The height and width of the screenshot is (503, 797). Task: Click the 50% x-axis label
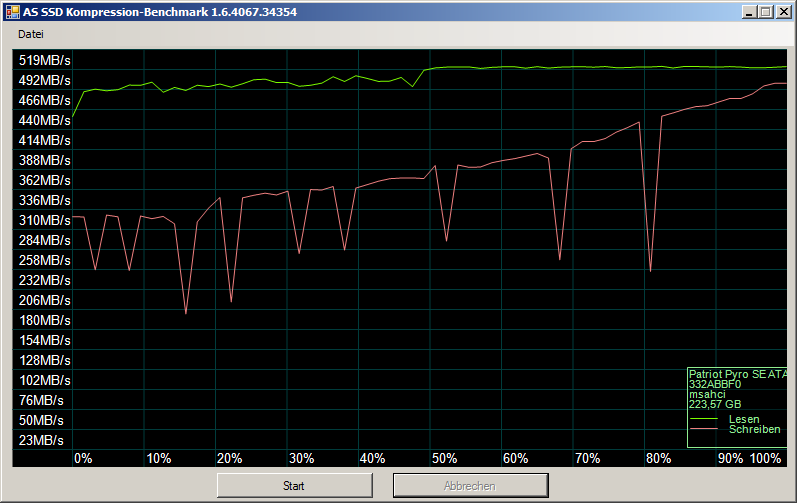pyautogui.click(x=444, y=458)
